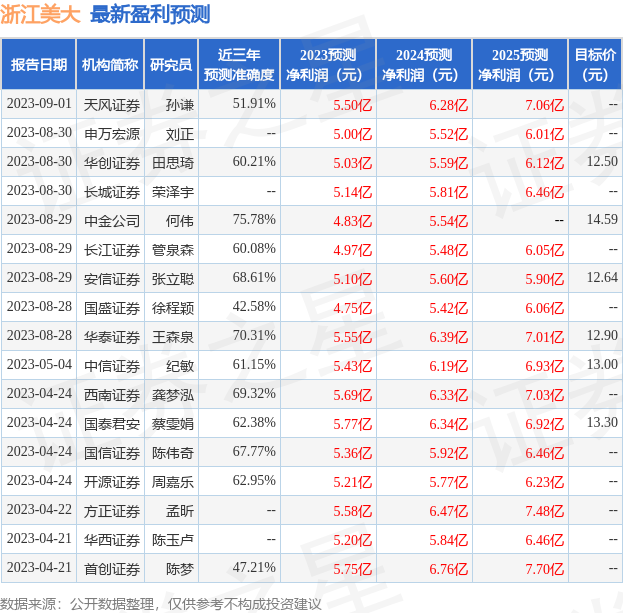Select the 研究员 column header
The height and width of the screenshot is (613, 623).
pos(171,64)
